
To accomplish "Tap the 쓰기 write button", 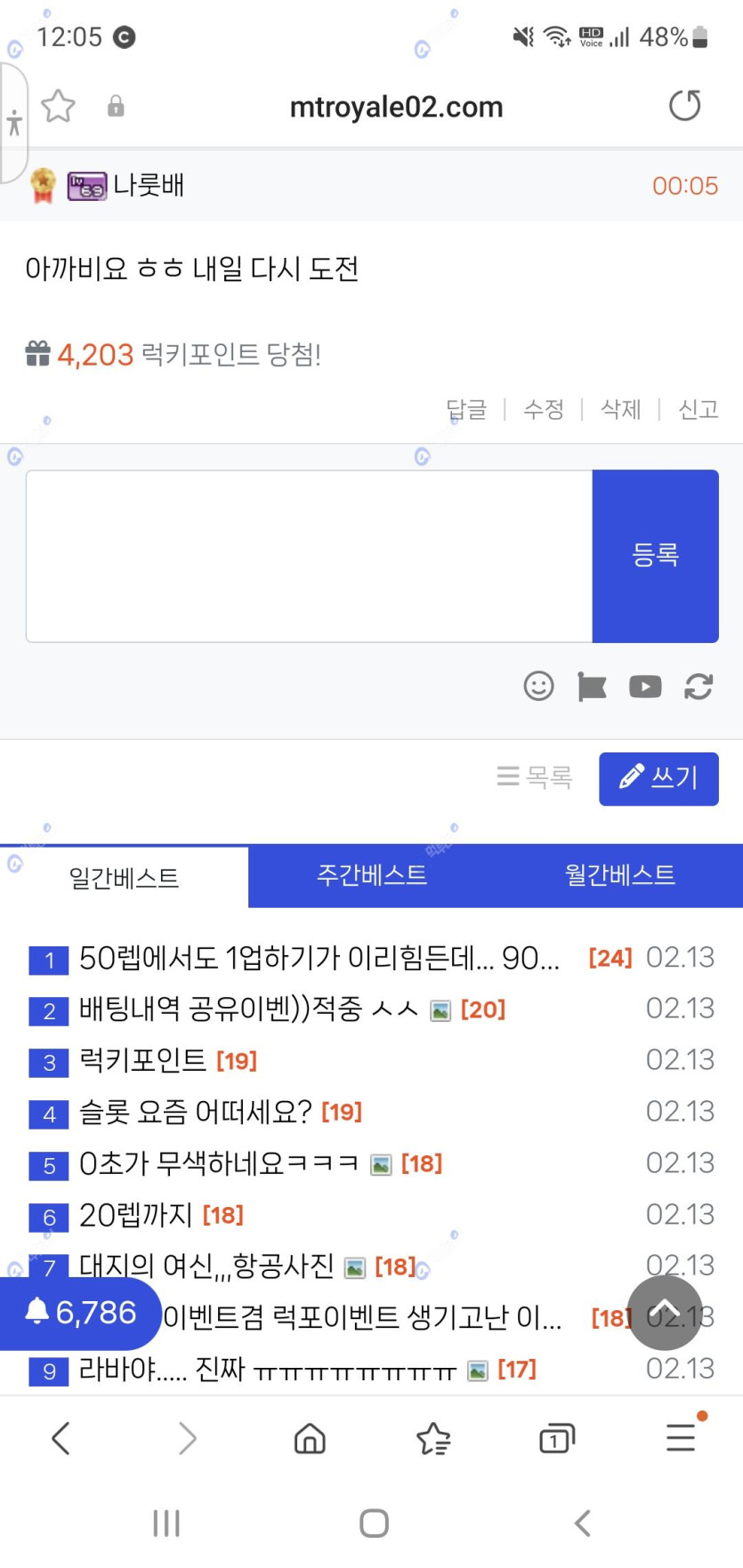I will click(658, 778).
